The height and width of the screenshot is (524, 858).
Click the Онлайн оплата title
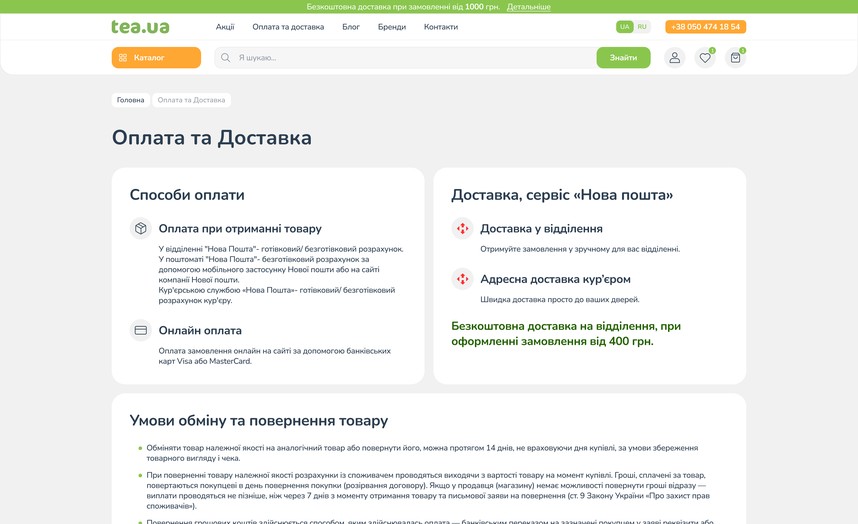point(200,330)
